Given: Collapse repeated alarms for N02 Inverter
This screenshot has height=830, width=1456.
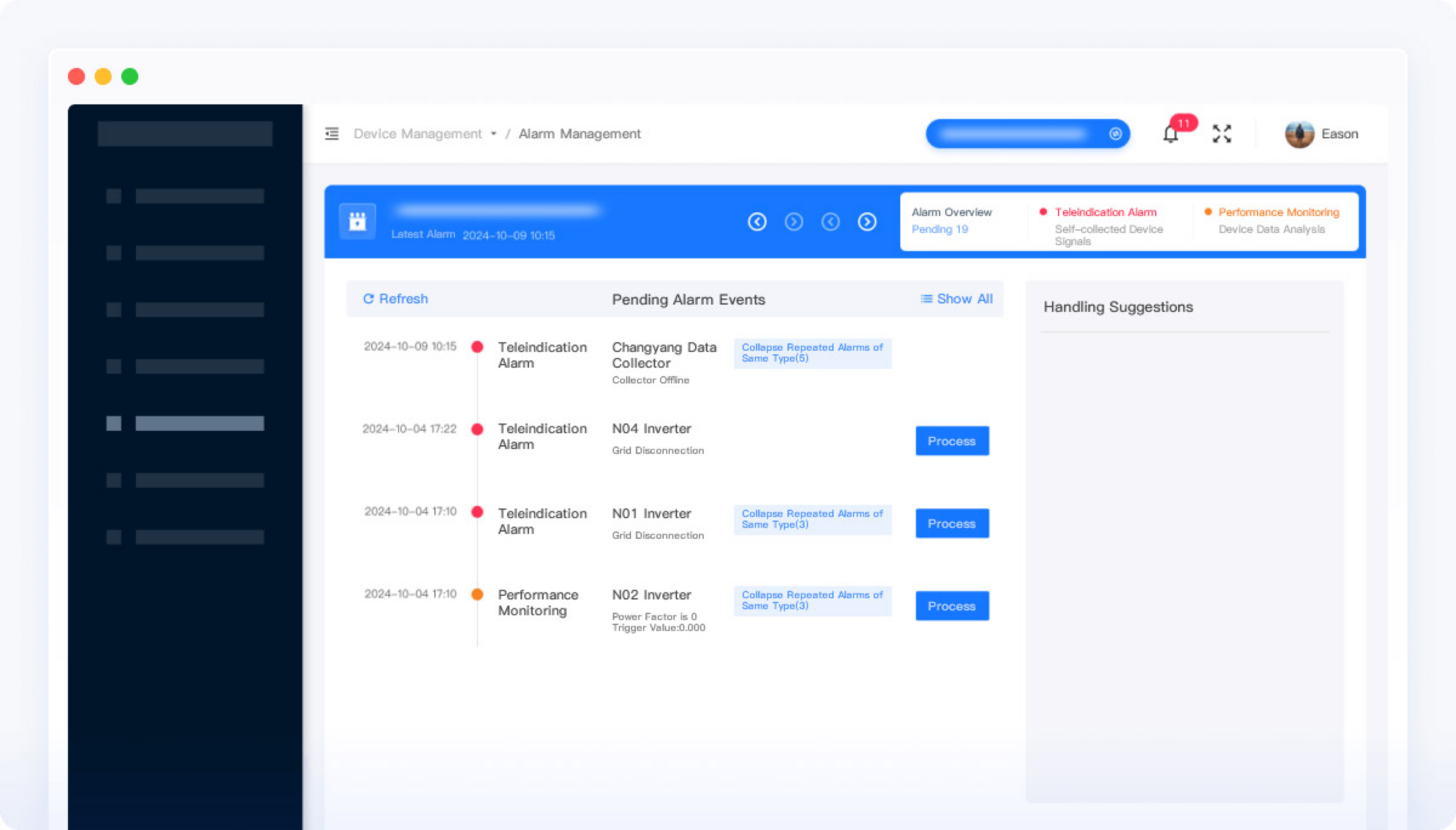Looking at the screenshot, I should 812,601.
